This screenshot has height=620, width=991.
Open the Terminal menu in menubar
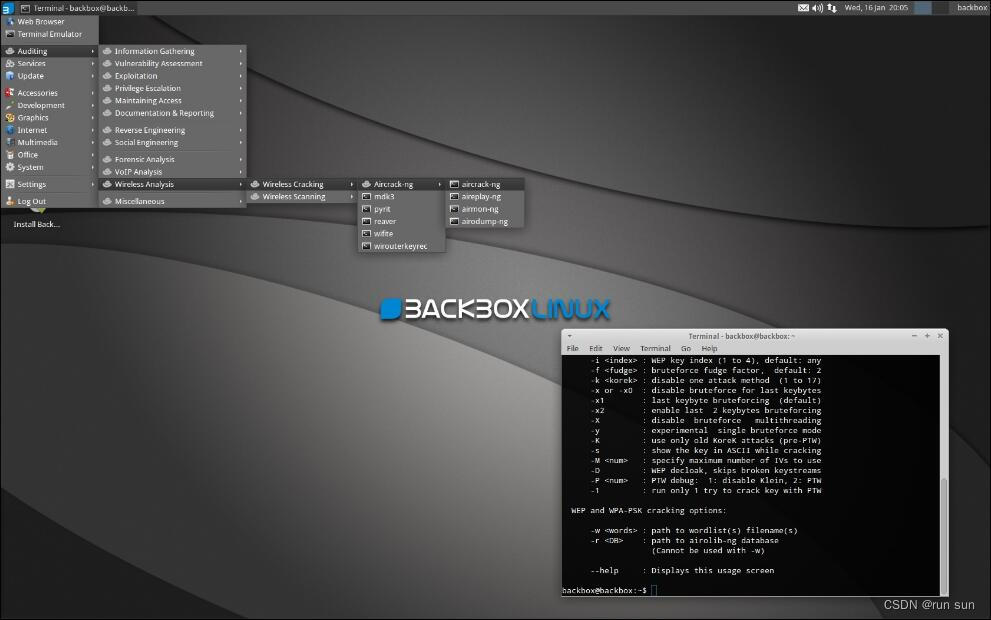[655, 348]
